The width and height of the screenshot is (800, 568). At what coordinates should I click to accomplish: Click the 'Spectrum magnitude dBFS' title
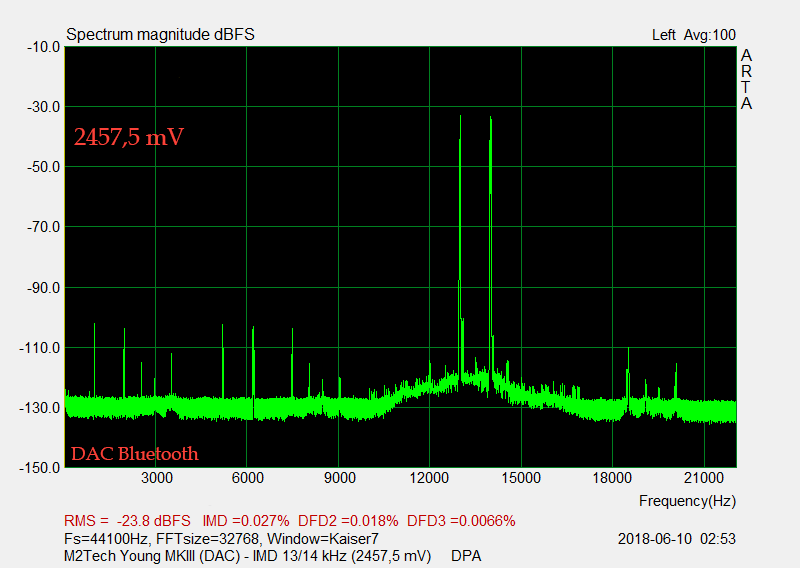[x=160, y=35]
